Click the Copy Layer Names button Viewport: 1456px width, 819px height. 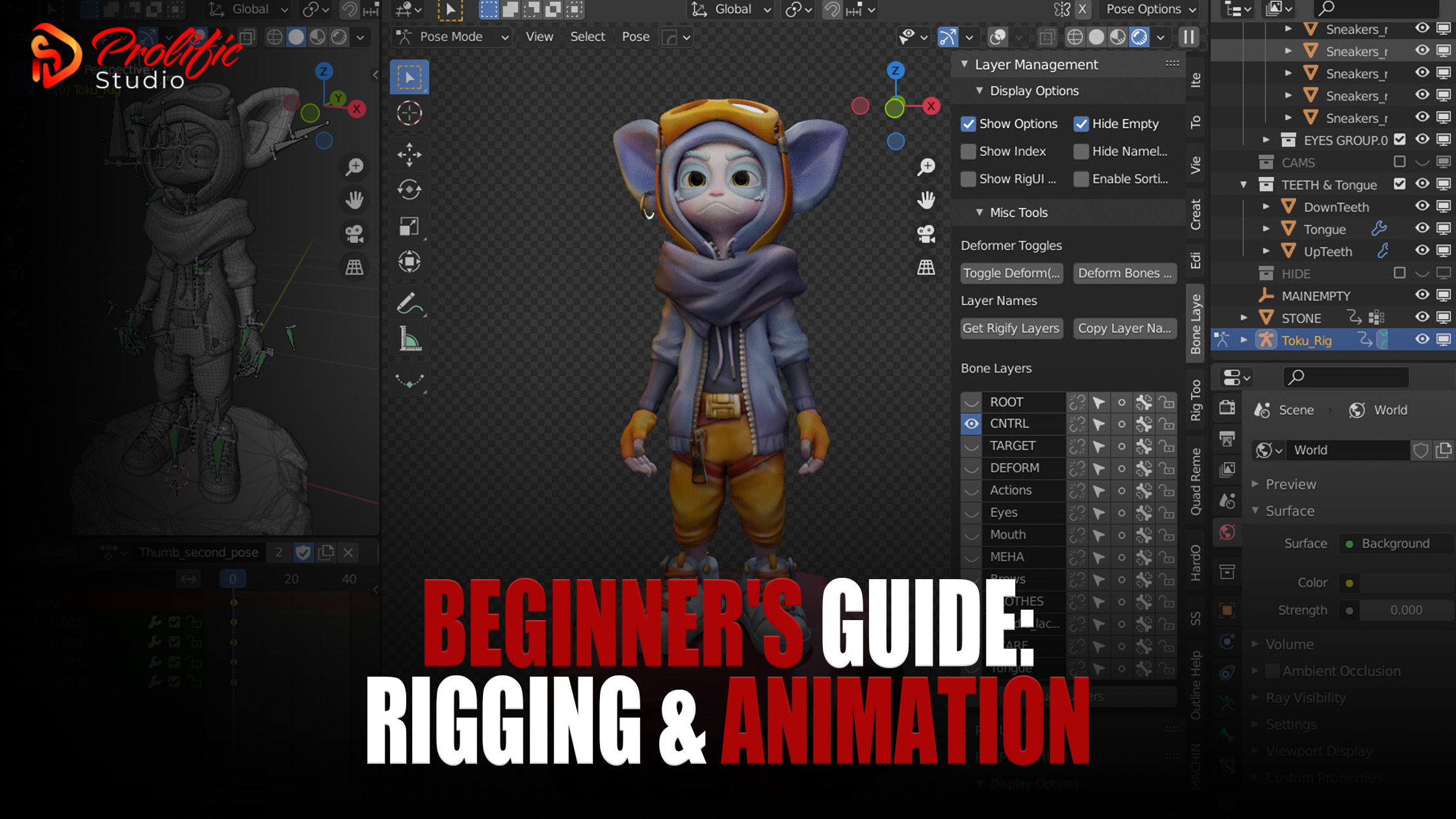click(x=1124, y=328)
